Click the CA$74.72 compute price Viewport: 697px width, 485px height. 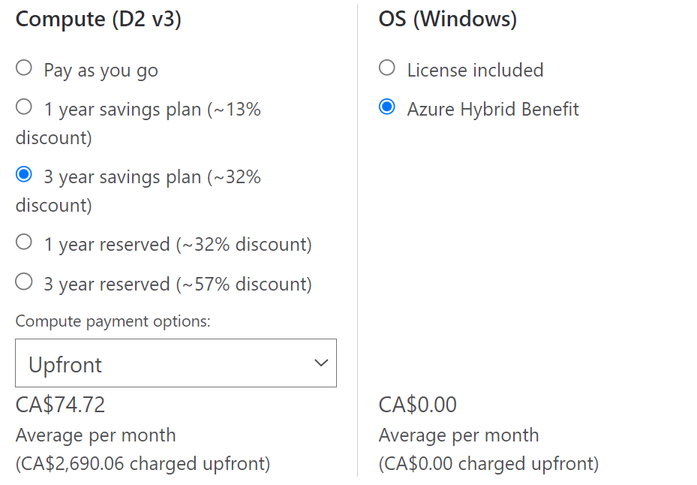(60, 405)
